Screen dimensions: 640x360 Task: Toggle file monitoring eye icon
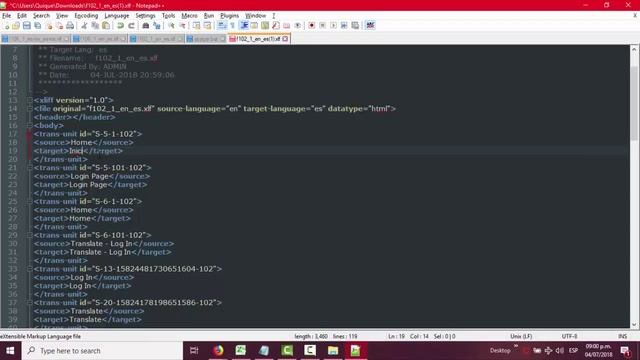pos(298,25)
